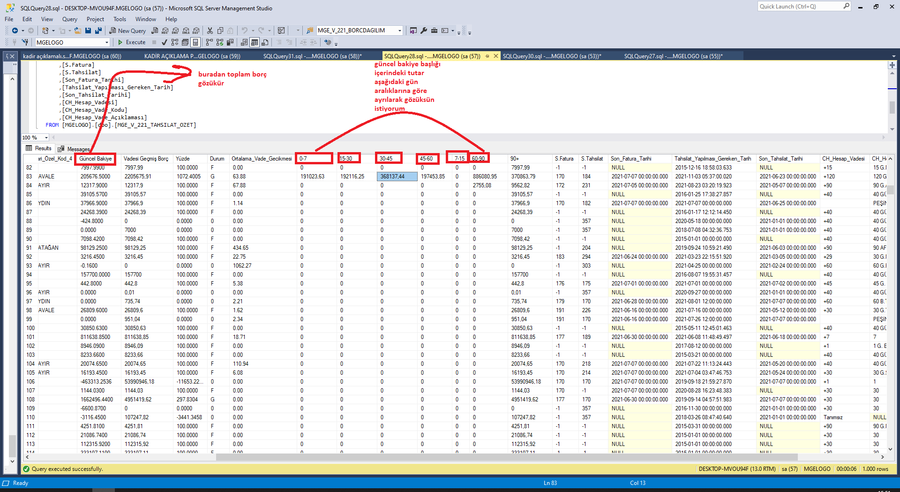Screen dimensions: 900x492
Task: Click the Open File folder icon
Action: [x=77, y=30]
